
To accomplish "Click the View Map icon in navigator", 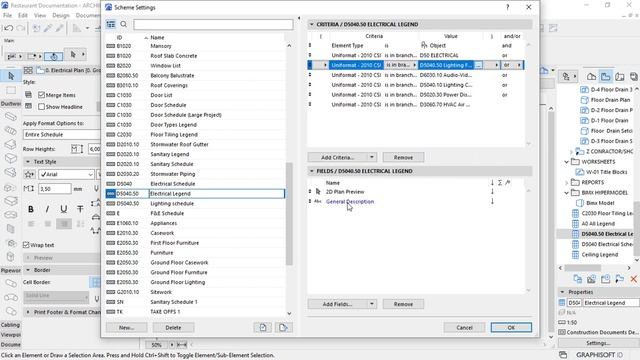I will (x=605, y=76).
